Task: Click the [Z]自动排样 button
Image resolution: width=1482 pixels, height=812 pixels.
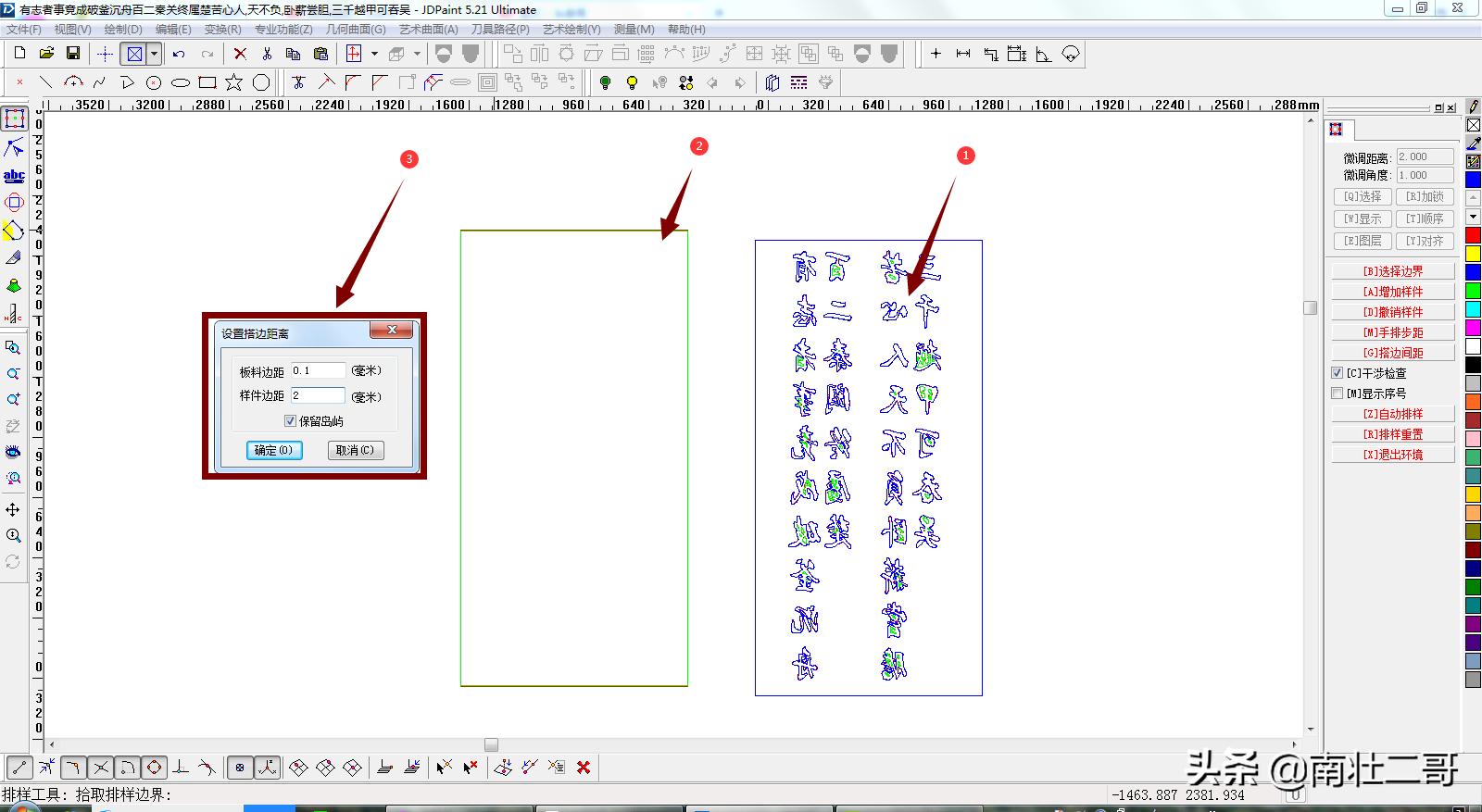Action: tap(1392, 414)
